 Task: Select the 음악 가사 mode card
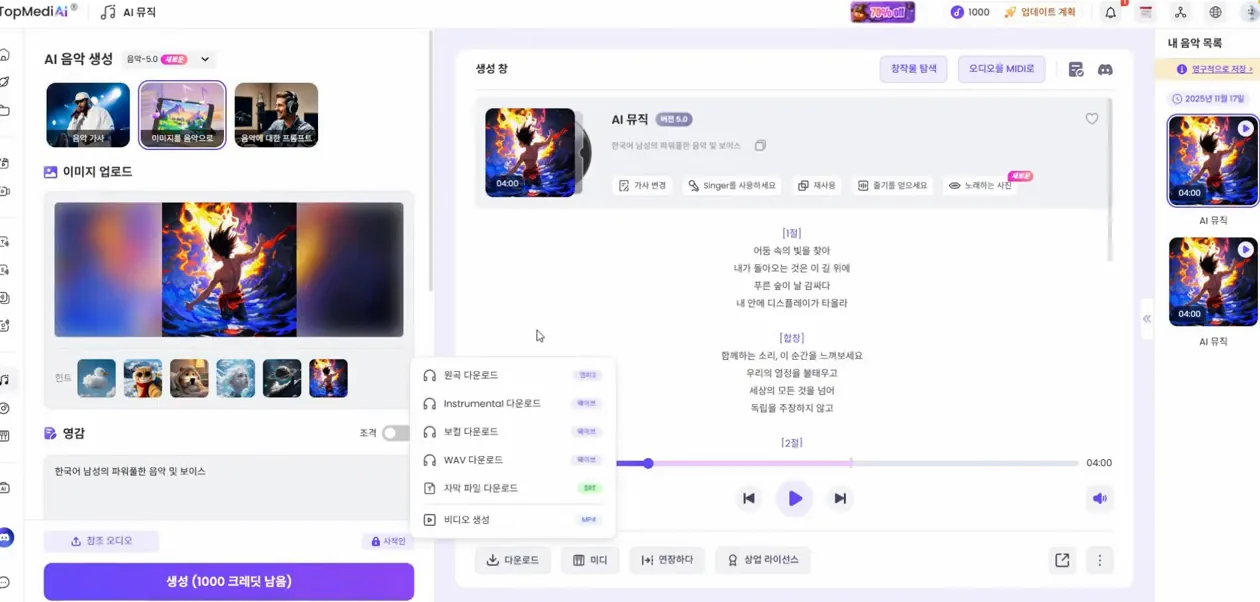coord(88,115)
